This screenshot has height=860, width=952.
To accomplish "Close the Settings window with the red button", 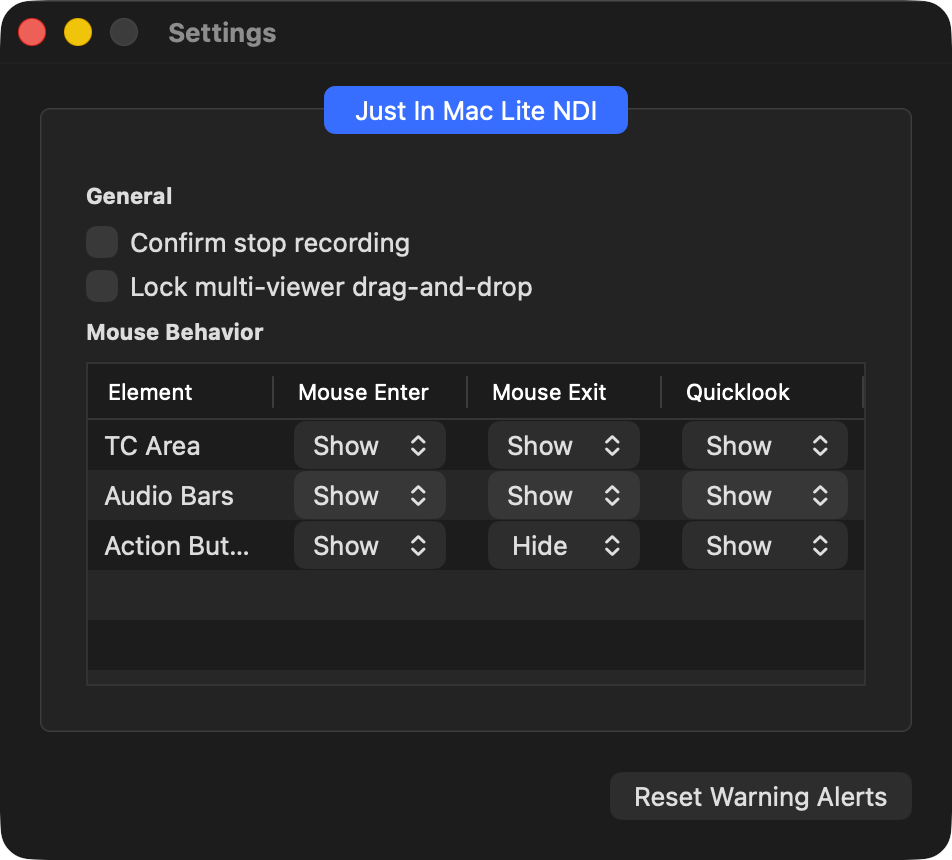I will tap(32, 32).
